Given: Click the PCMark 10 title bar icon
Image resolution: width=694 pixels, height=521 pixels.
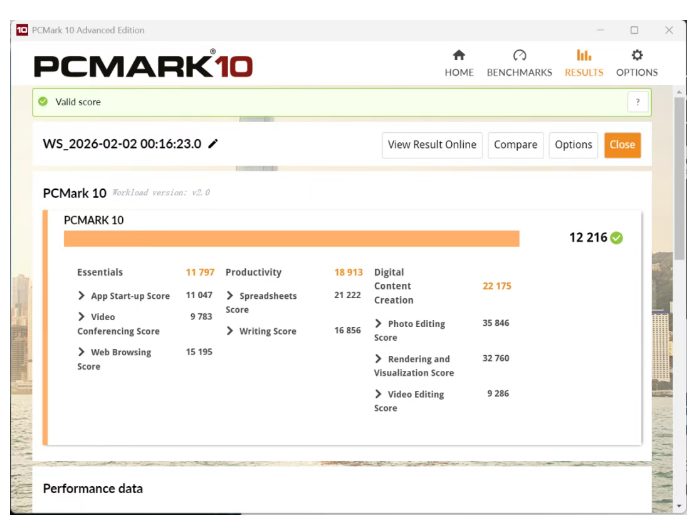Looking at the screenshot, I should pyautogui.click(x=22, y=30).
